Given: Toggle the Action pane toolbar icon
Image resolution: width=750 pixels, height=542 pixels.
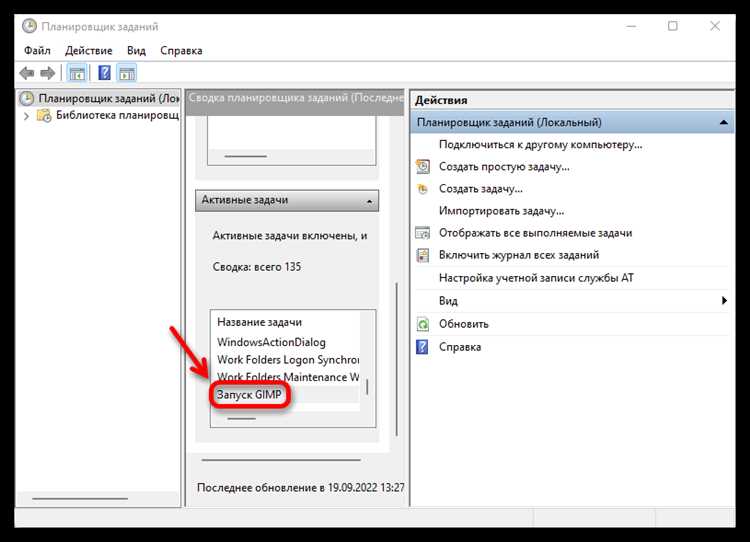Looking at the screenshot, I should pyautogui.click(x=127, y=74).
